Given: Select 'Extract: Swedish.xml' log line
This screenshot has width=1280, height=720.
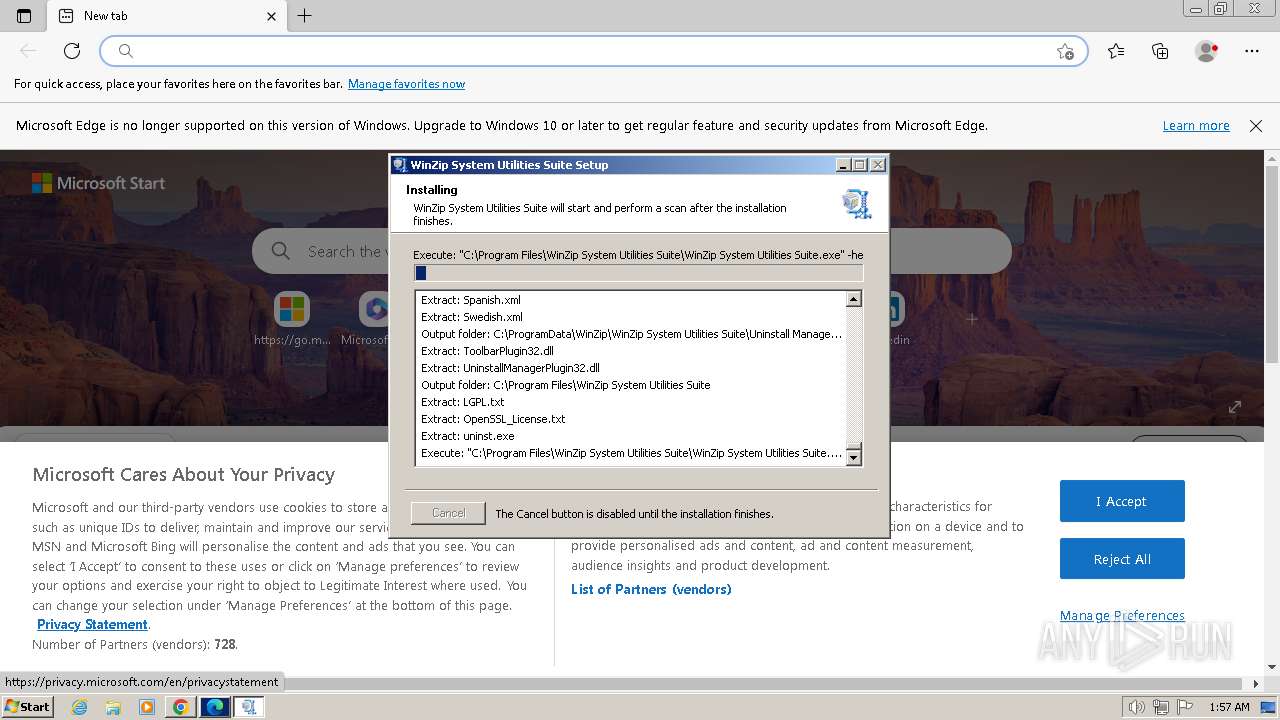Looking at the screenshot, I should (x=471, y=317).
